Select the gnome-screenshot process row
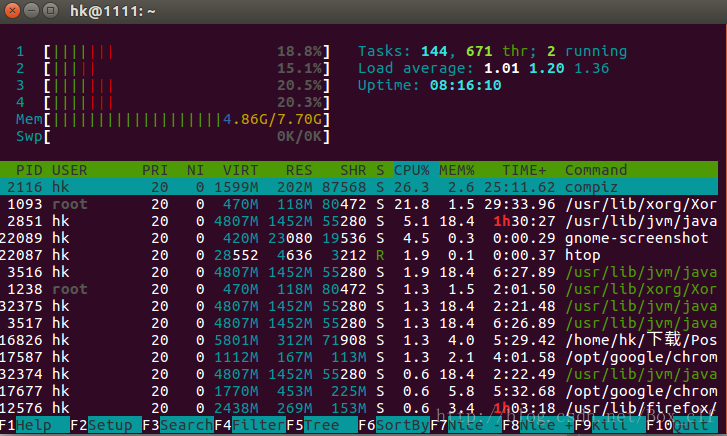The height and width of the screenshot is (436, 727). (359, 238)
